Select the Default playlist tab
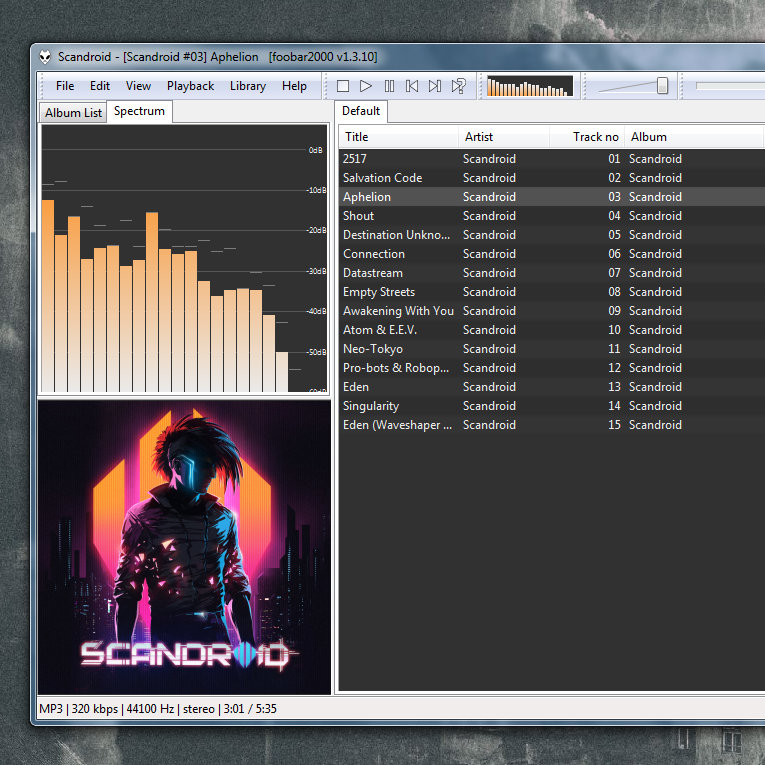The width and height of the screenshot is (765, 765). [x=361, y=111]
